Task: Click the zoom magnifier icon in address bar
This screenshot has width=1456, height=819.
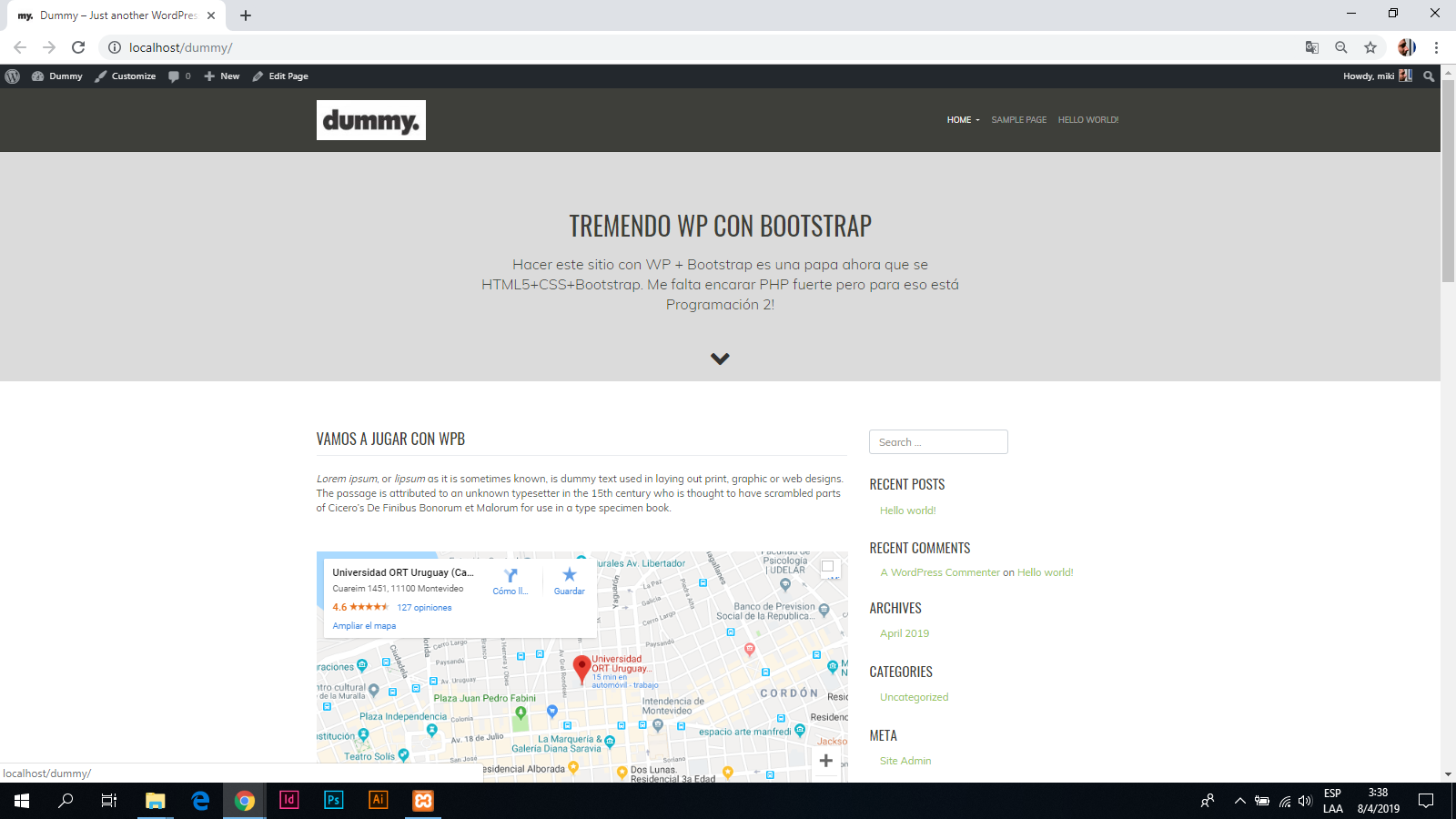Action: tap(1341, 47)
